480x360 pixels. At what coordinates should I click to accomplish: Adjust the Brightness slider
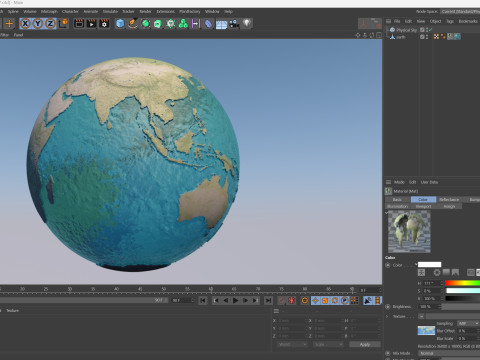[461, 306]
